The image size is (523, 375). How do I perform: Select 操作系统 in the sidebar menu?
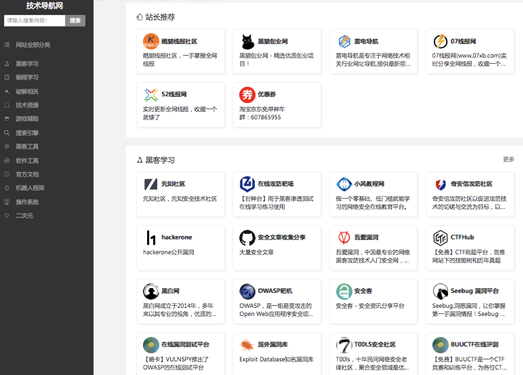(x=27, y=202)
